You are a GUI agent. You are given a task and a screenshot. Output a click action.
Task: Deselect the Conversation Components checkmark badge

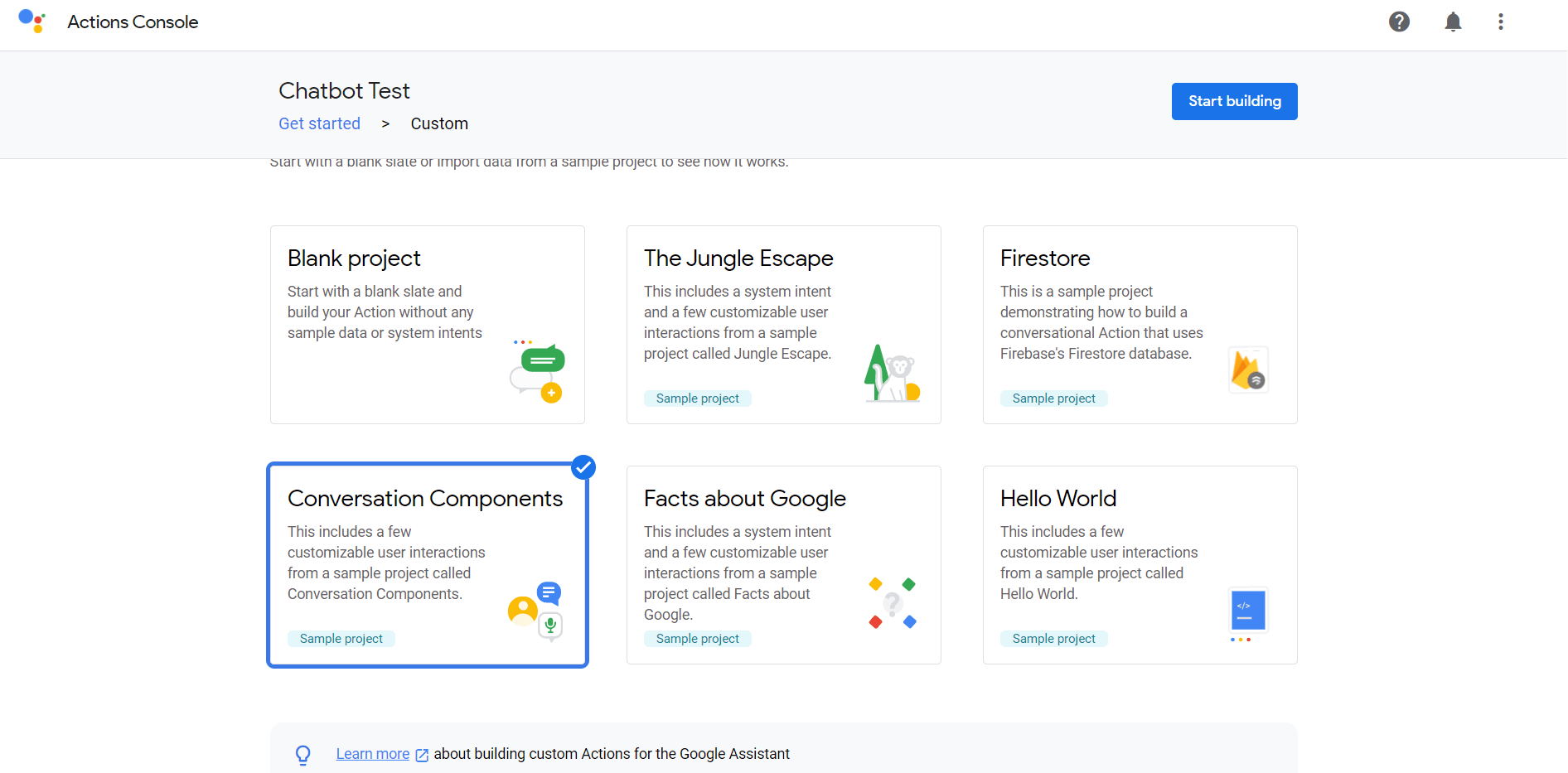click(x=583, y=467)
